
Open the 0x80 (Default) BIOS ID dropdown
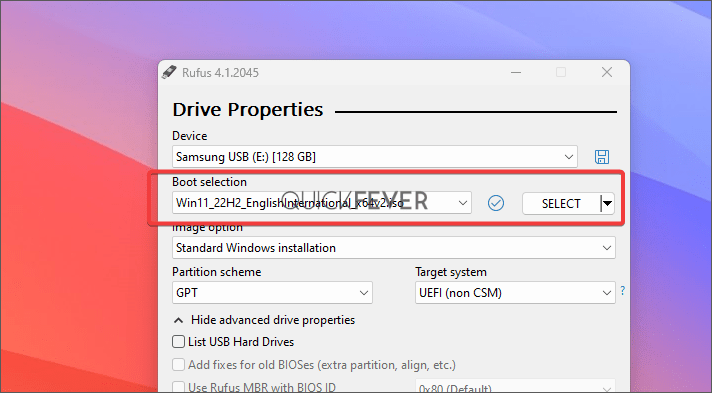[x=515, y=387]
